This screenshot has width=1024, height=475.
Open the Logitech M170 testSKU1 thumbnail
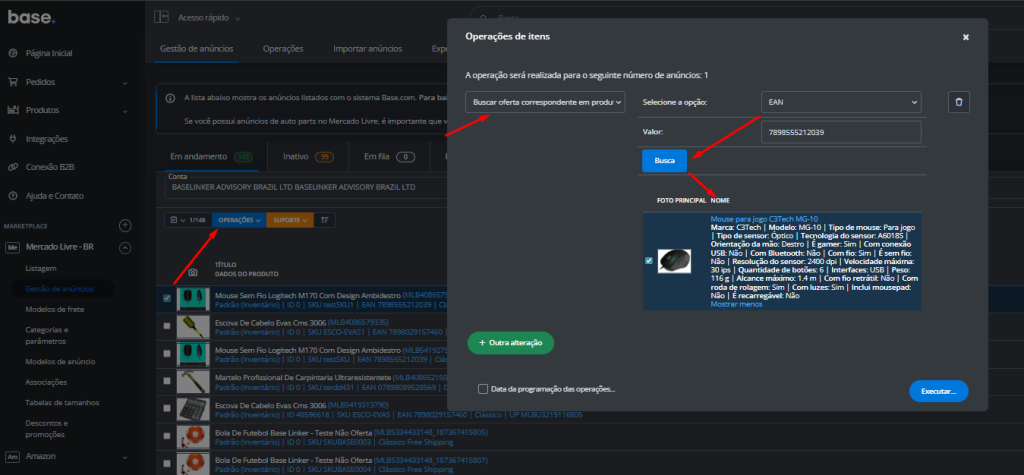193,298
